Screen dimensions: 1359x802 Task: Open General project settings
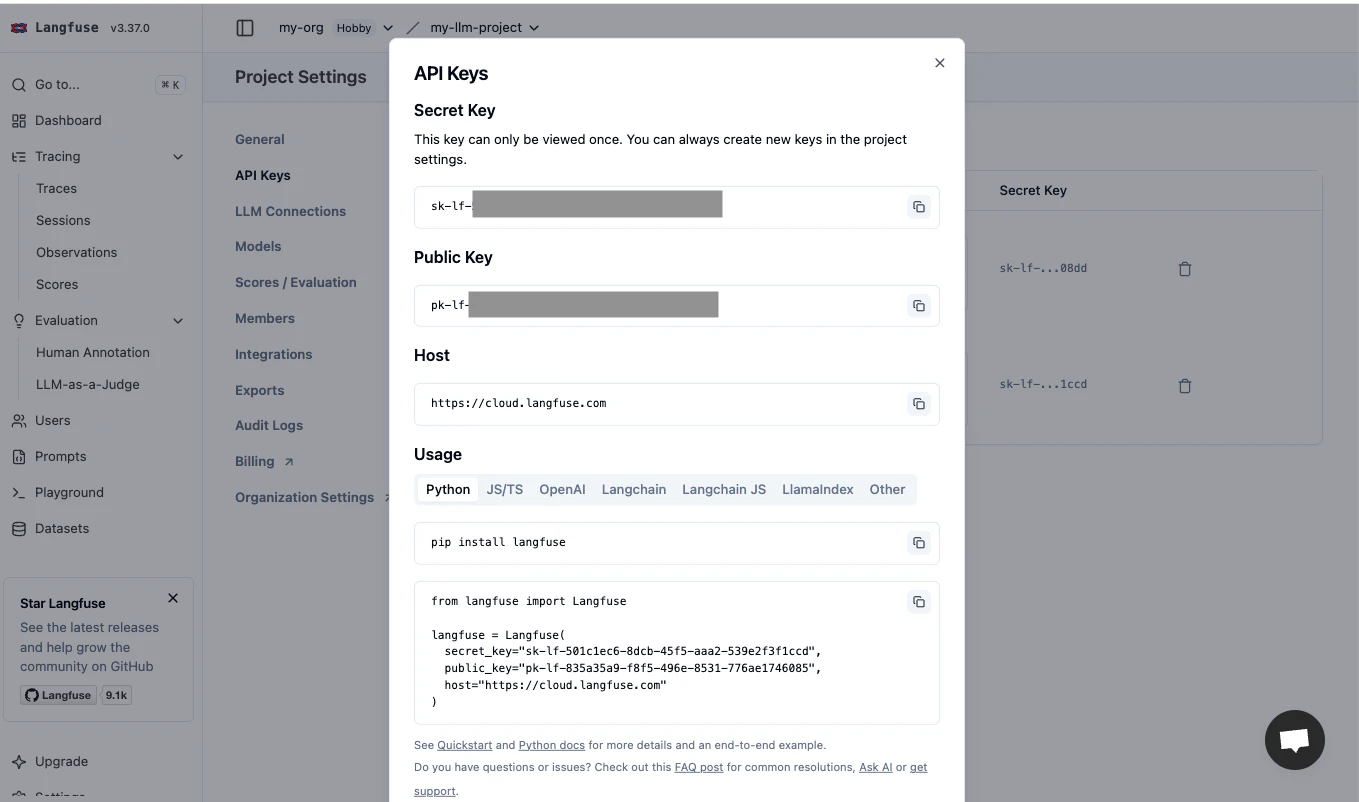click(260, 140)
